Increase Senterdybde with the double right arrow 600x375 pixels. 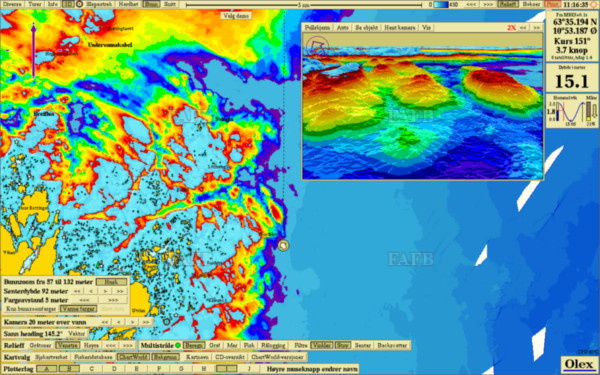(x=120, y=291)
